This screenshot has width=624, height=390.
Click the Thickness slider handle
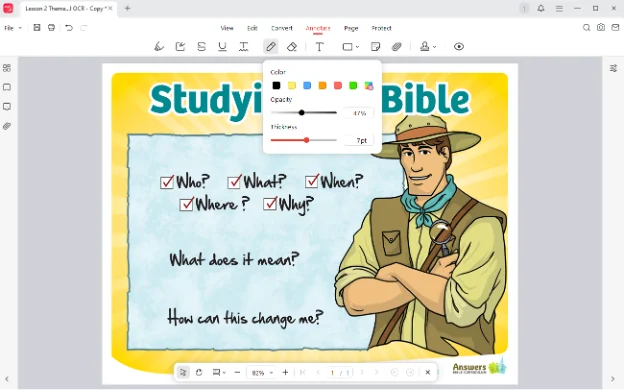(x=306, y=140)
